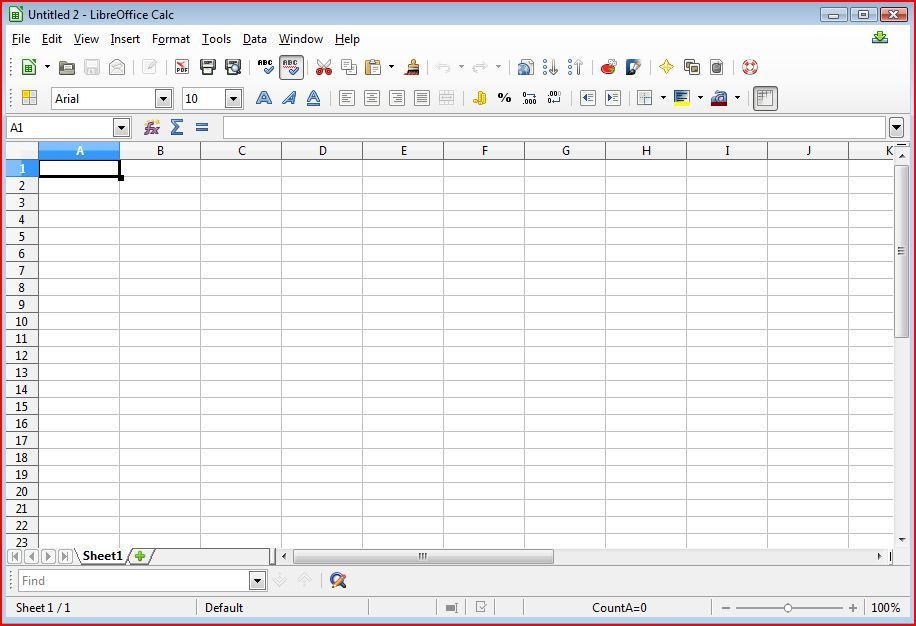Image resolution: width=916 pixels, height=626 pixels.
Task: Open the Function Wizard
Action: pyautogui.click(x=152, y=127)
